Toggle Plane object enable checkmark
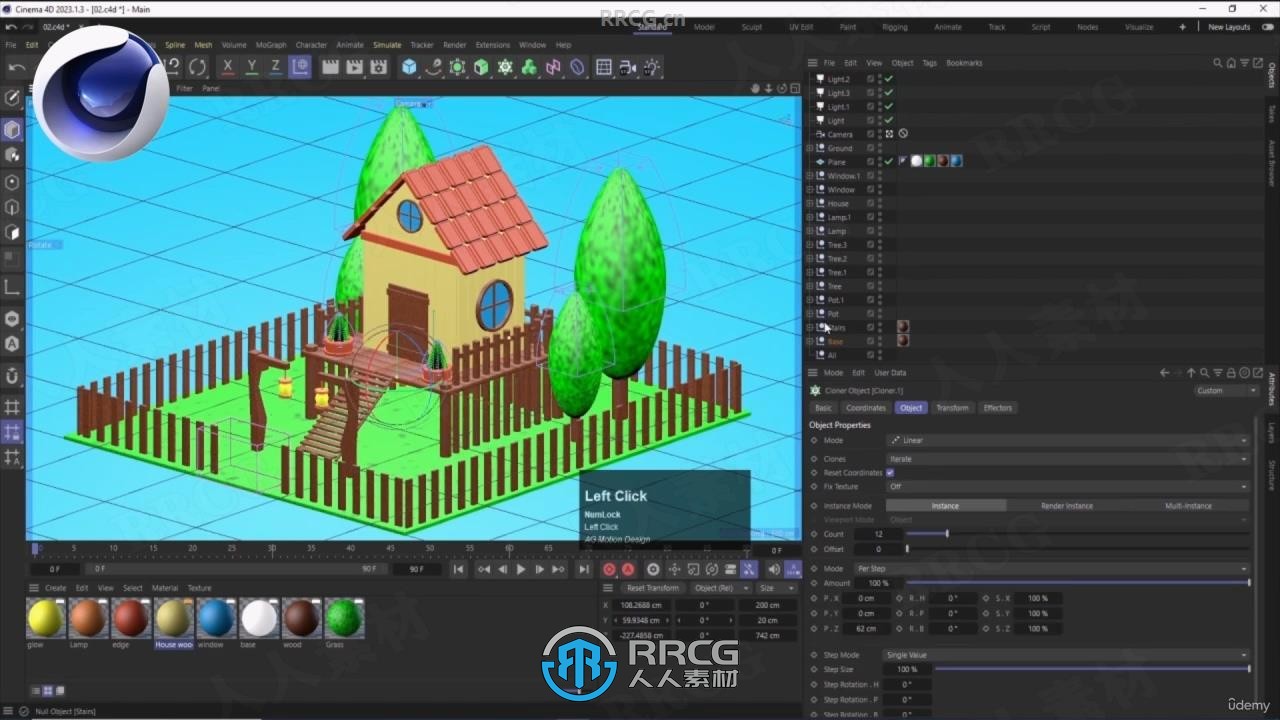Image resolution: width=1280 pixels, height=720 pixels. click(888, 162)
